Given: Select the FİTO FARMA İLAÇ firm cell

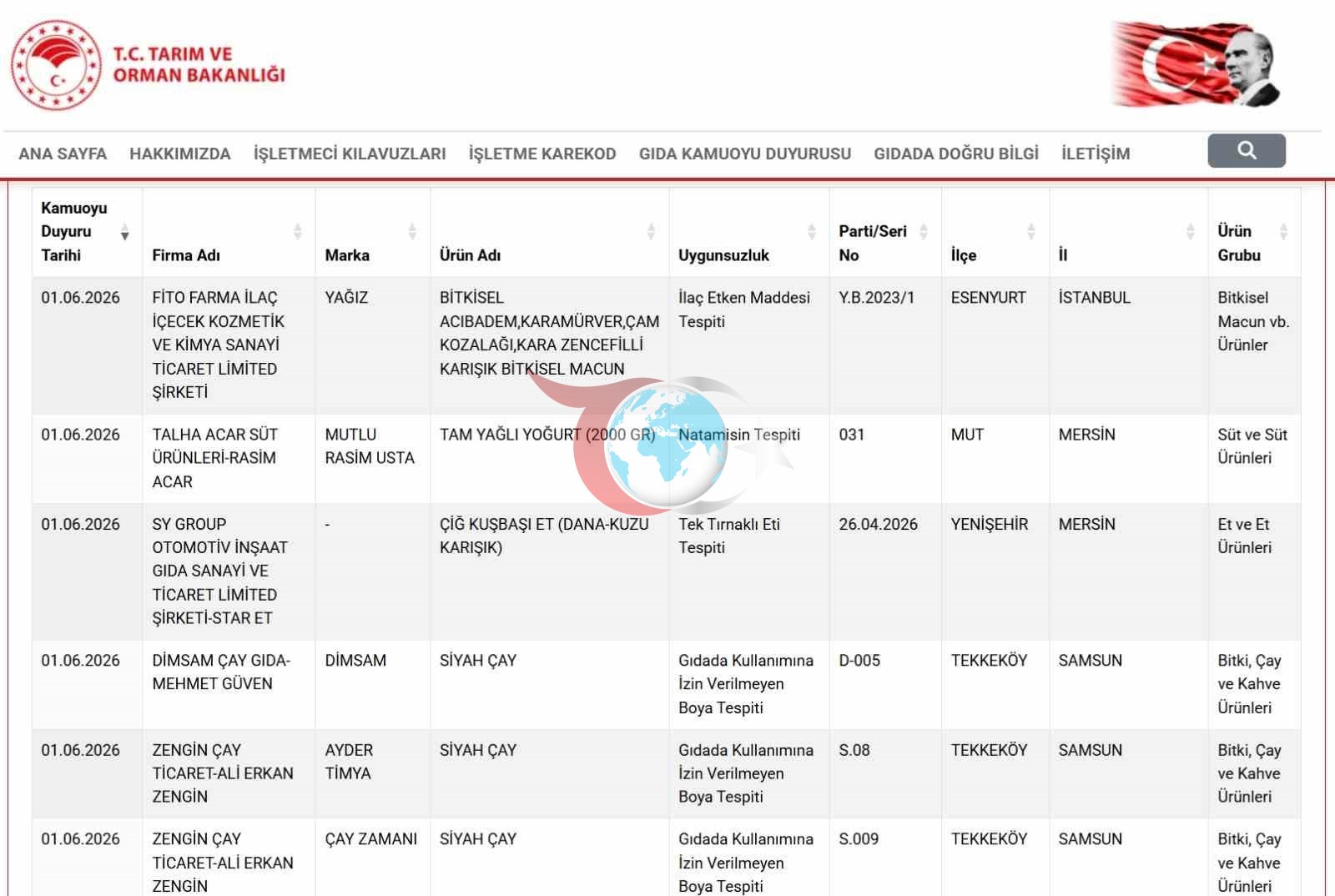Looking at the screenshot, I should [229, 345].
